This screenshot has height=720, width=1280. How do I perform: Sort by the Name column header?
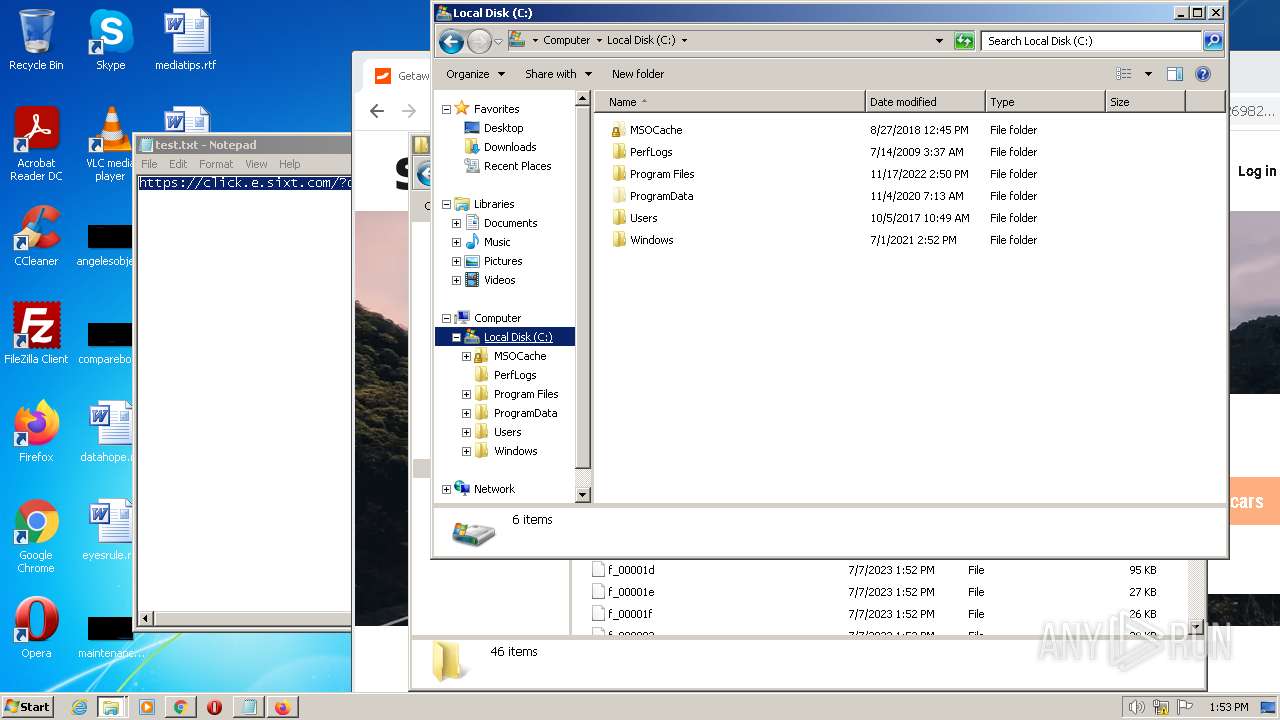tap(730, 102)
